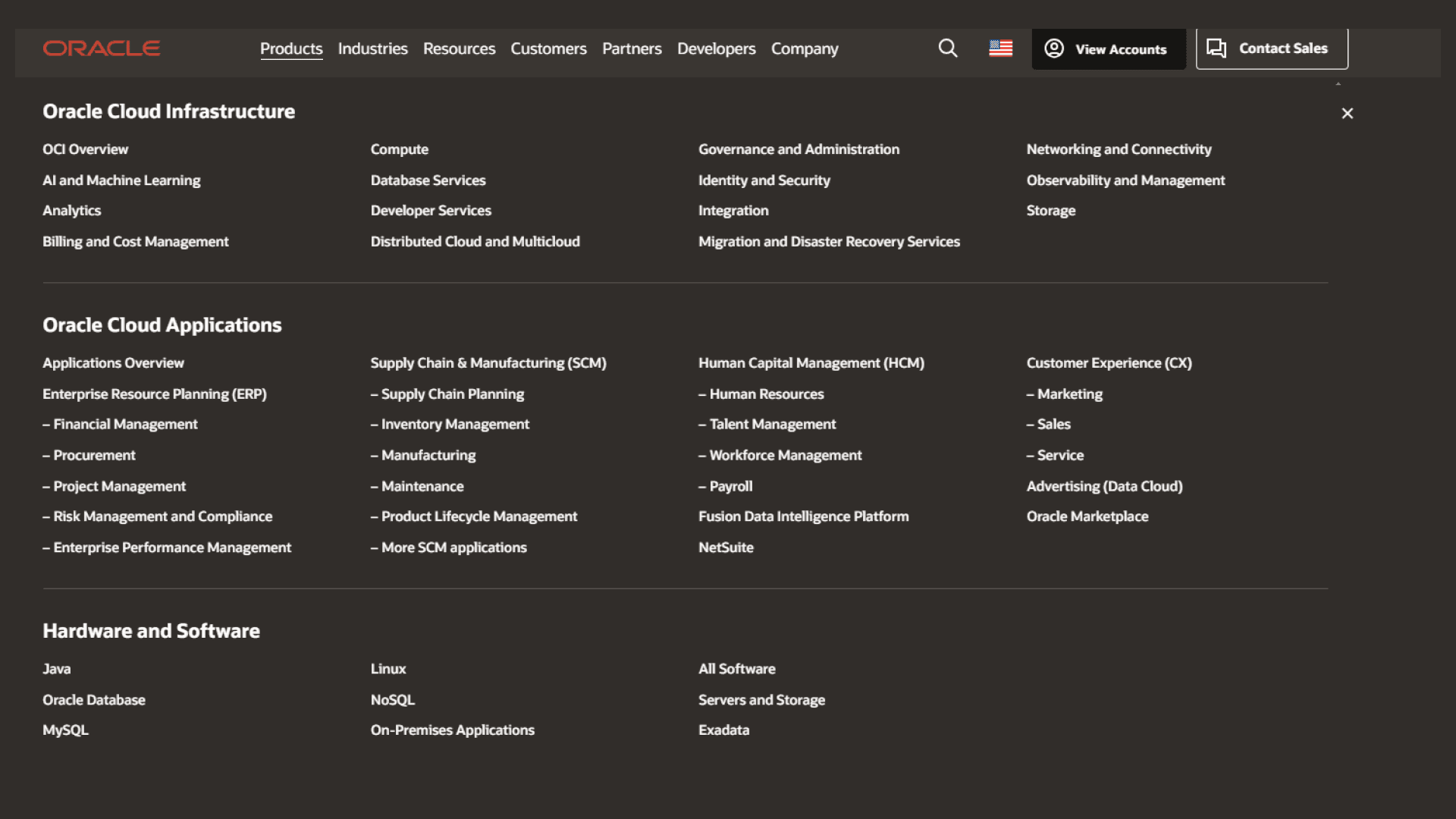Open the NetSuite link
The image size is (1456, 819).
[x=726, y=548]
